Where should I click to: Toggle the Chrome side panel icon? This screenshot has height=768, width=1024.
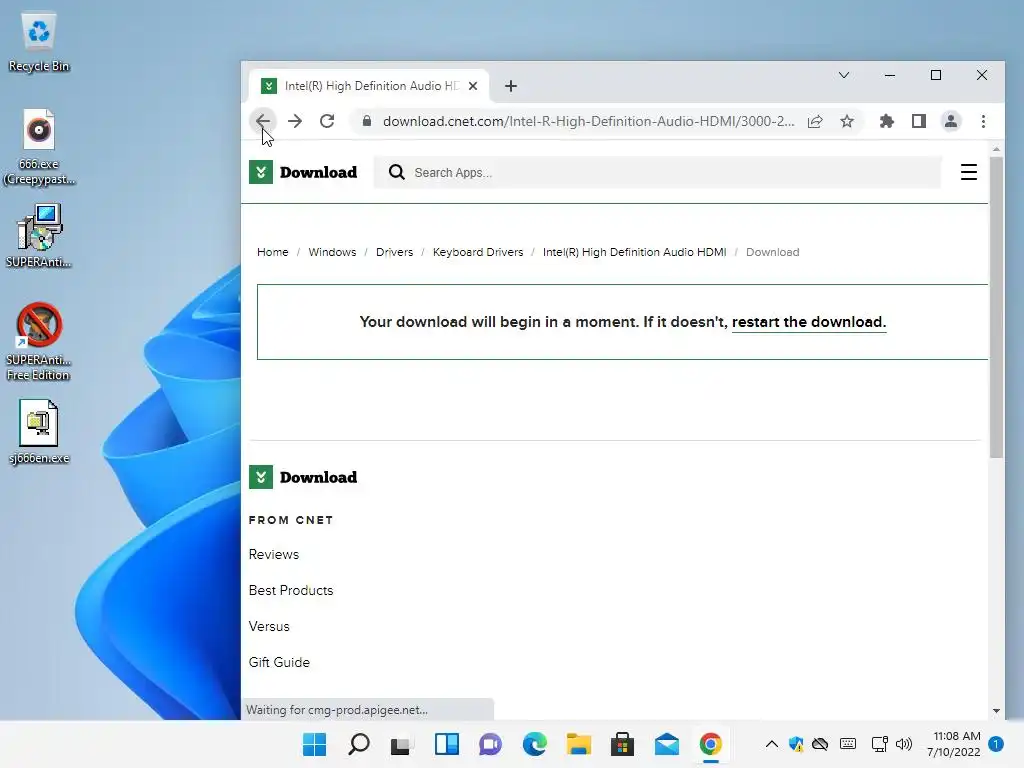(x=919, y=121)
